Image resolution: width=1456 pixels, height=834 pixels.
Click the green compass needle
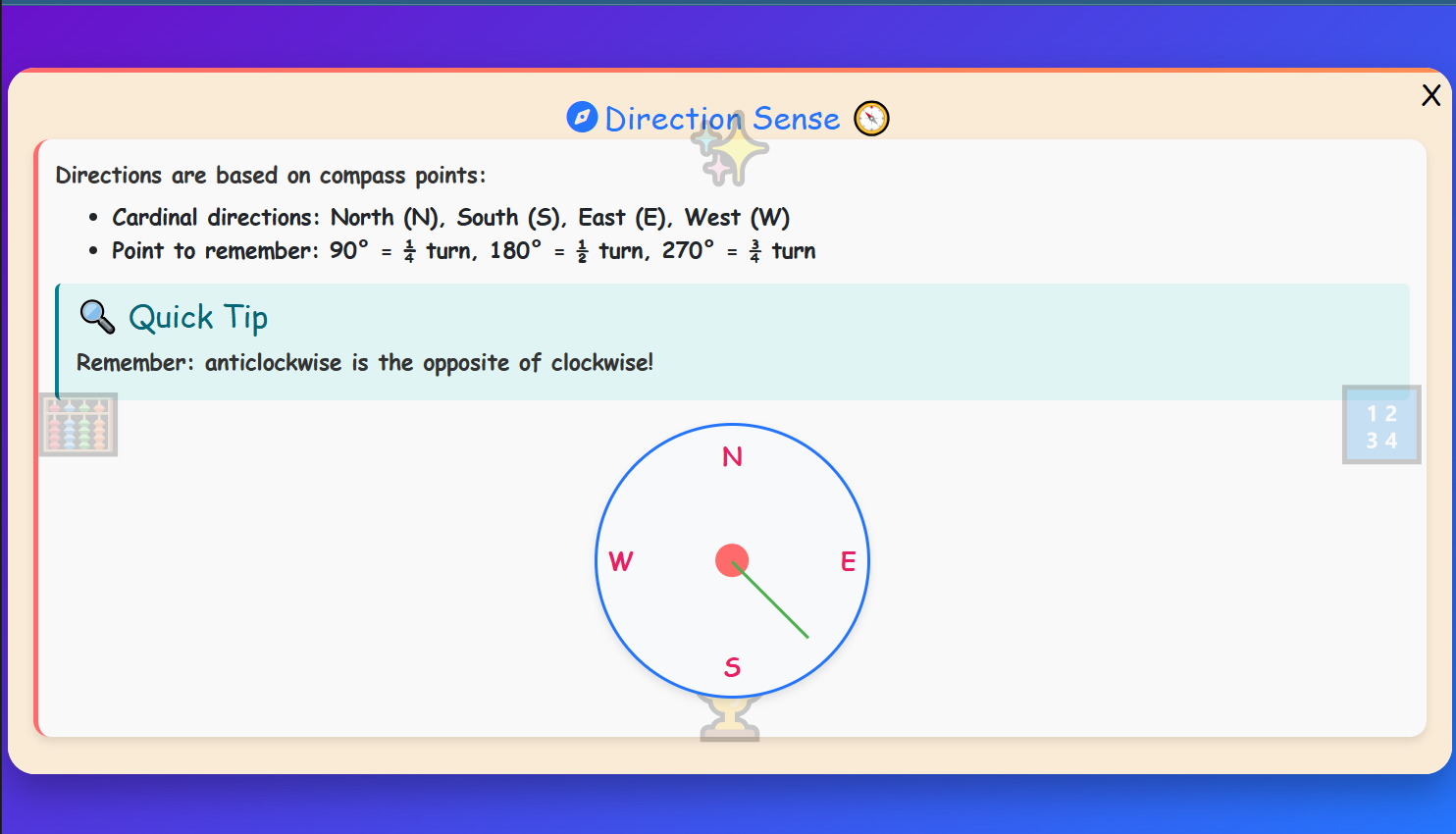click(775, 605)
